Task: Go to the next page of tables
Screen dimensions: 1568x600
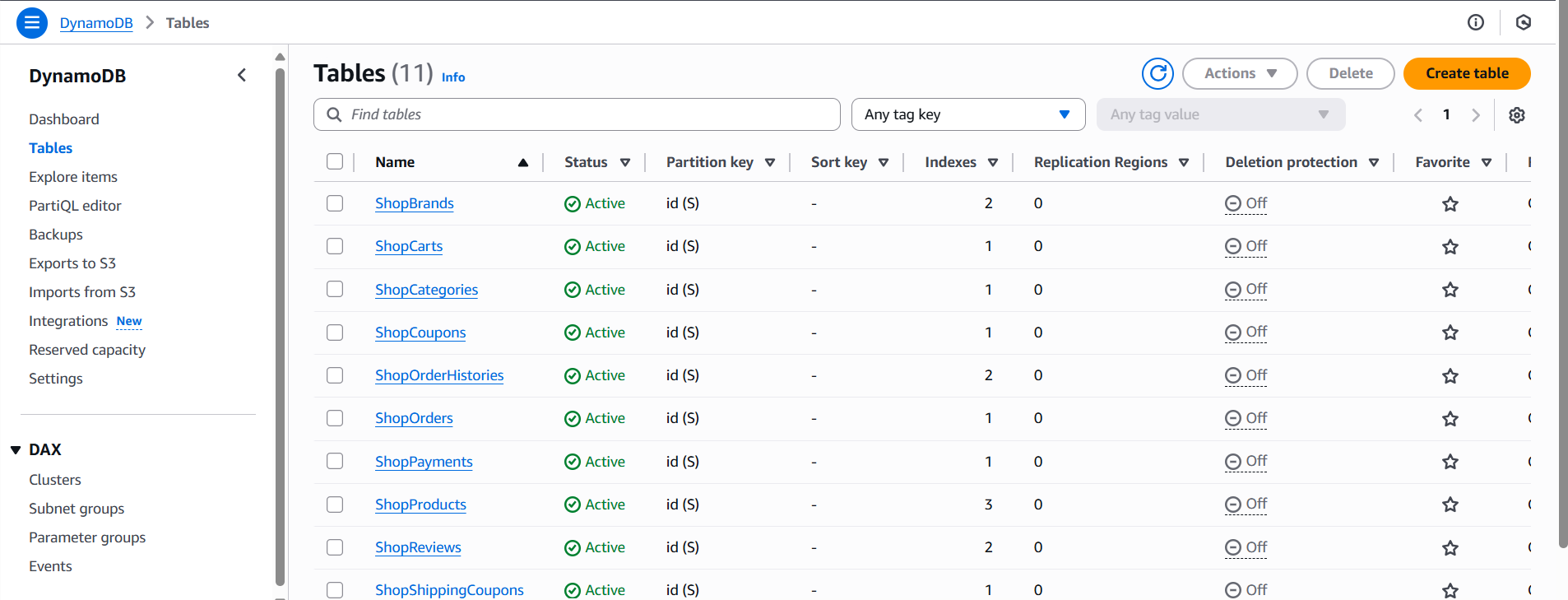Action: click(x=1476, y=115)
